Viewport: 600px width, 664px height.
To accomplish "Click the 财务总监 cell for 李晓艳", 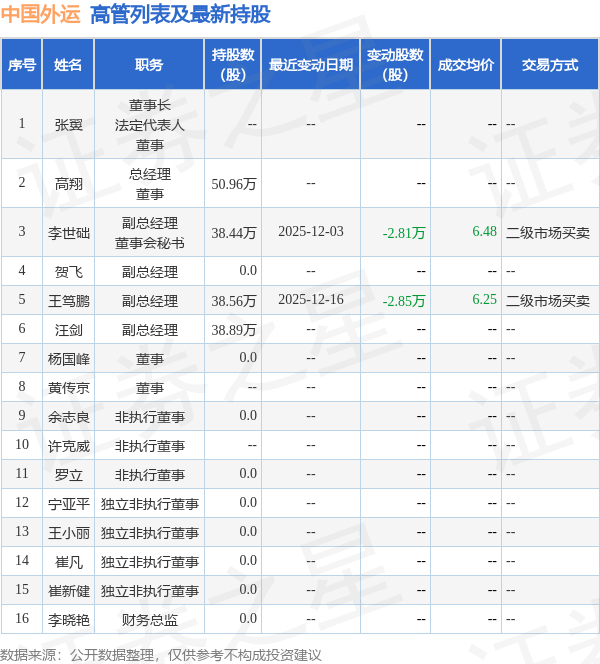I will pos(149,620).
